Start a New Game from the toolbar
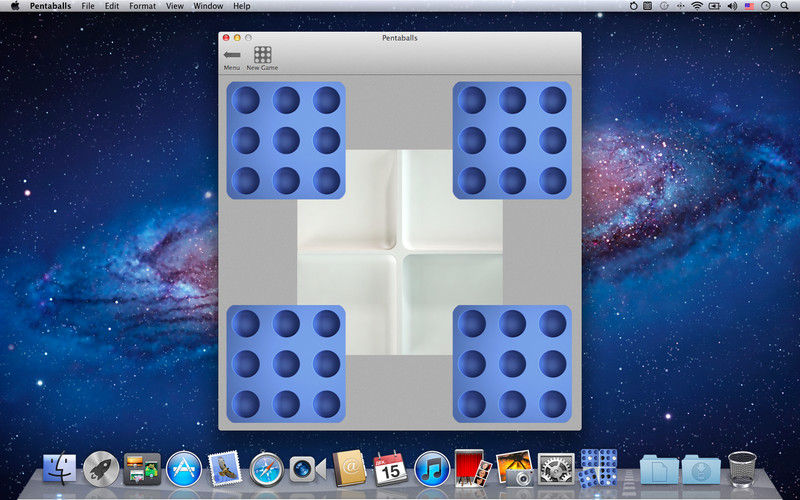 pos(262,59)
